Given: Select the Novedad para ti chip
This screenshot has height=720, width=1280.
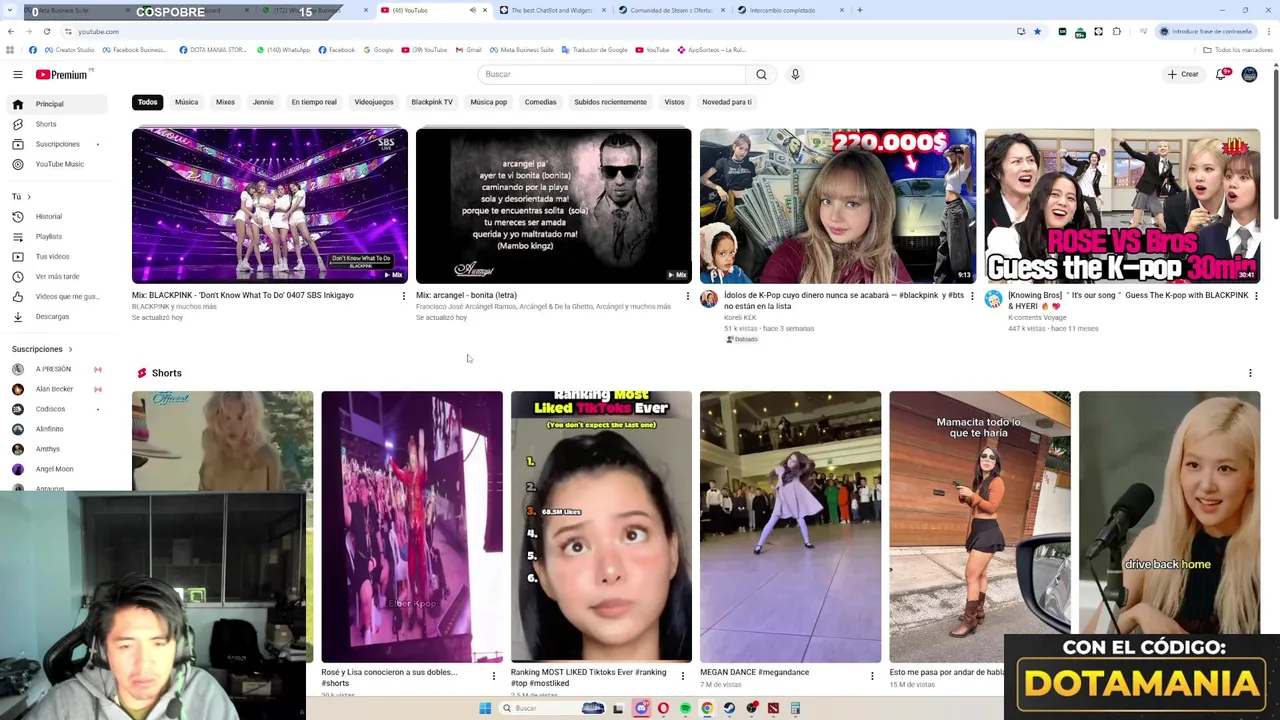Looking at the screenshot, I should click(x=727, y=102).
